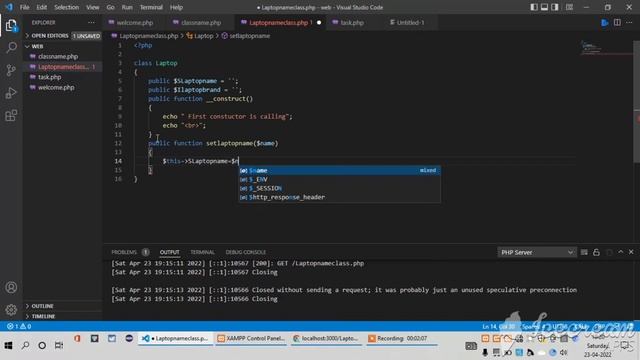Open the Edit menu
Screen dimensions: 640x360
click(x=42, y=7)
